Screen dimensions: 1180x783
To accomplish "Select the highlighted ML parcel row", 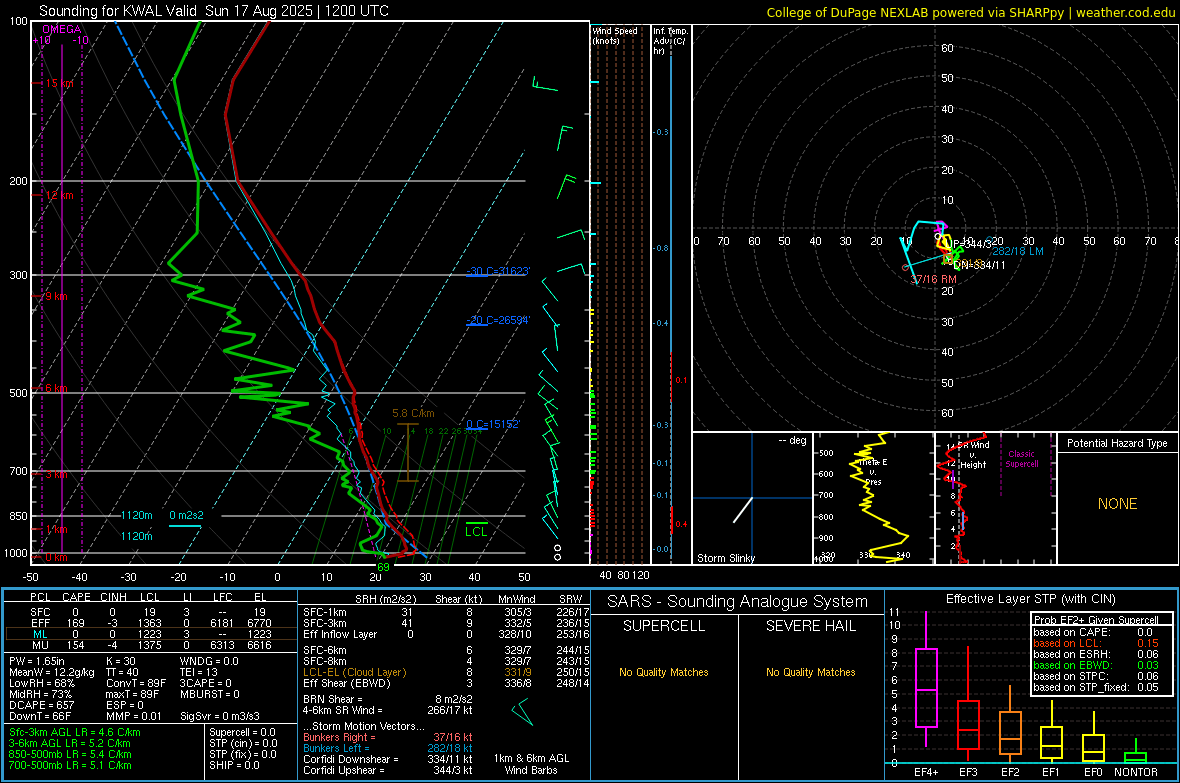I will [151, 634].
